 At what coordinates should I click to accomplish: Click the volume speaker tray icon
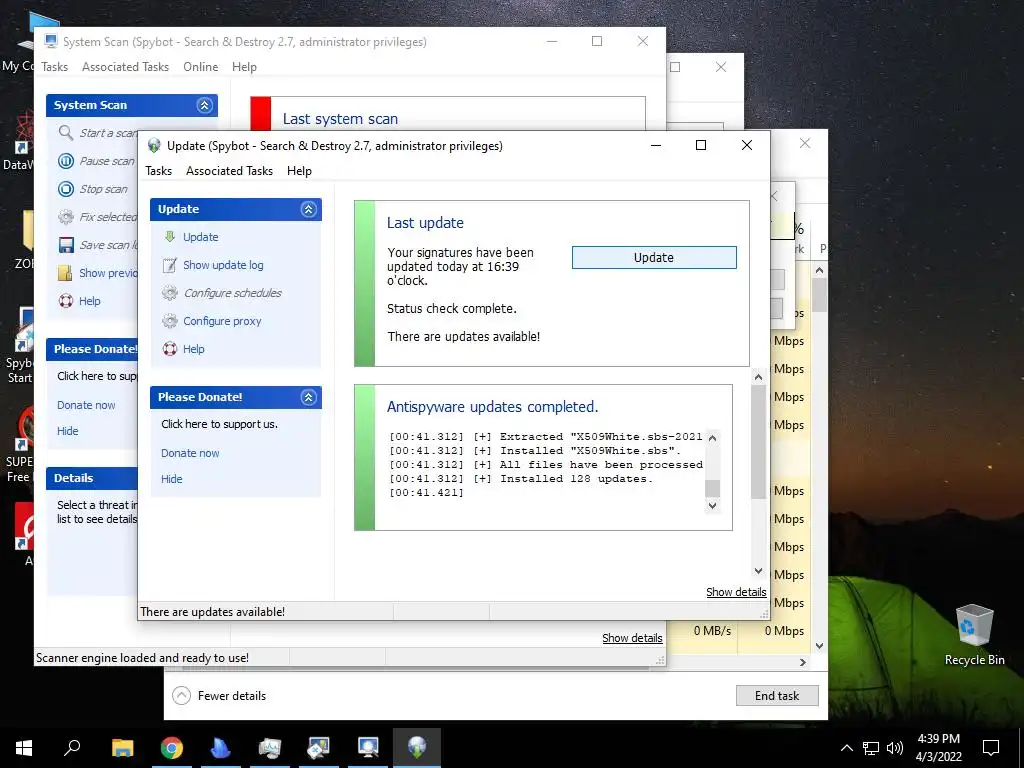895,748
